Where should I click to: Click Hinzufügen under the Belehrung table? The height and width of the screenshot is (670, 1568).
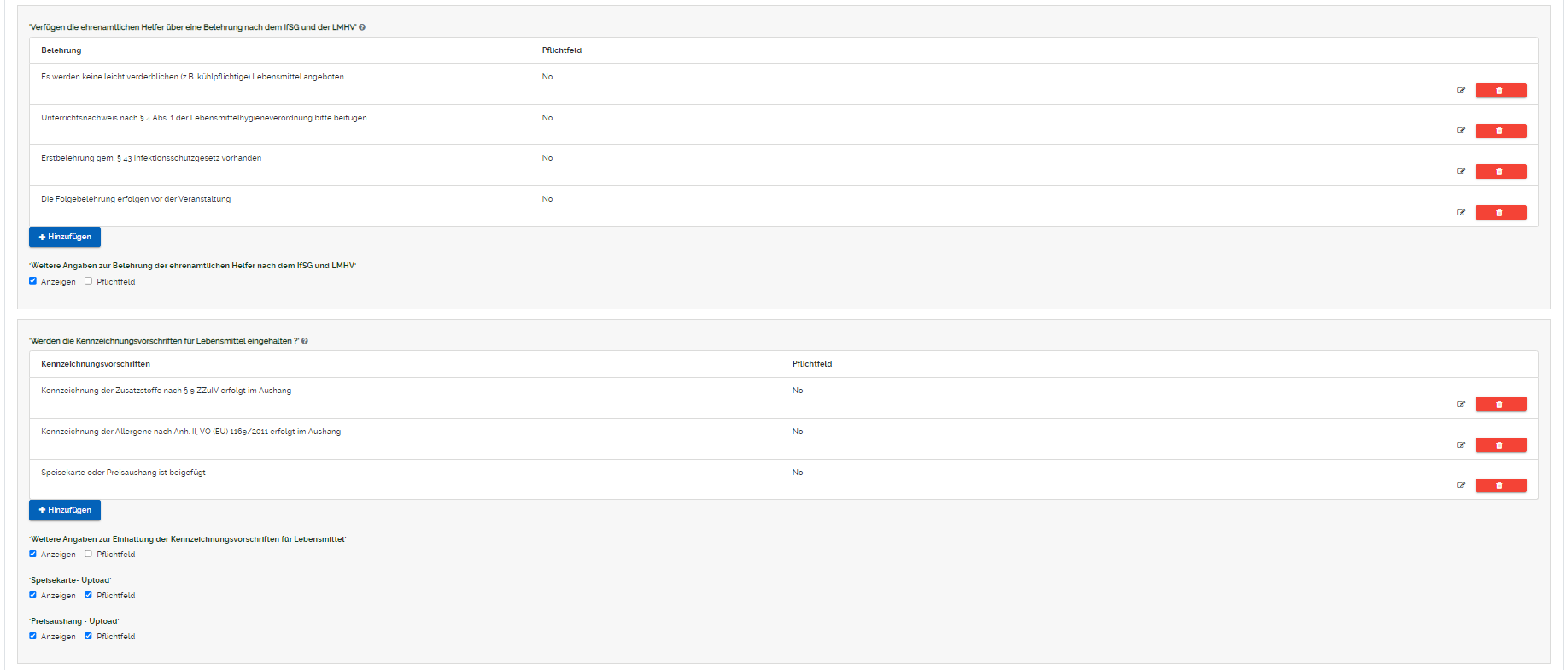point(65,237)
